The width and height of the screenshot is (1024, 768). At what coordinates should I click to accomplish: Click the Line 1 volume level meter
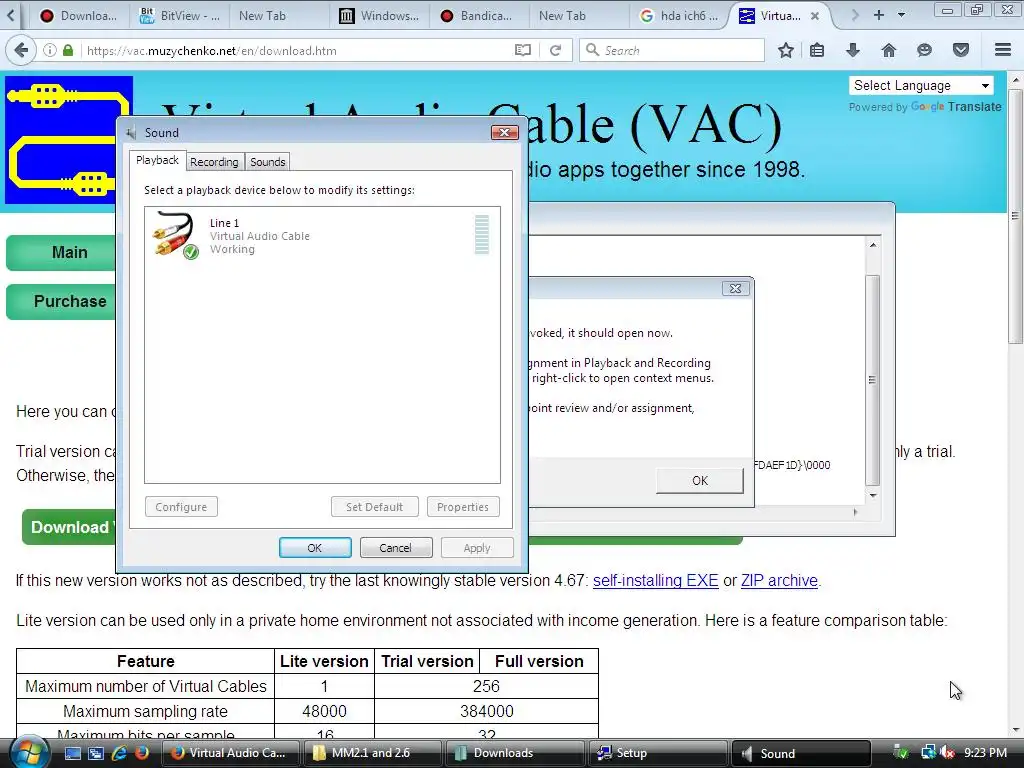click(x=482, y=234)
